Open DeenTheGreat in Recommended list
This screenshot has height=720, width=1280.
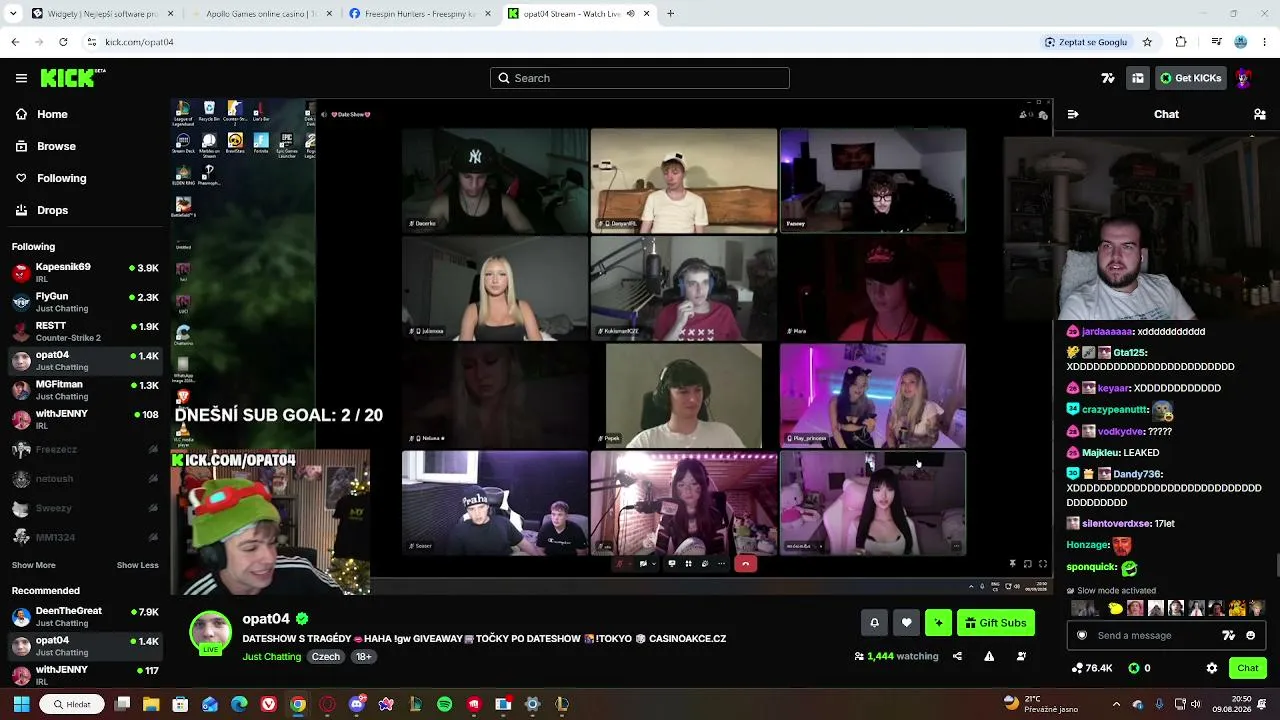click(x=85, y=616)
